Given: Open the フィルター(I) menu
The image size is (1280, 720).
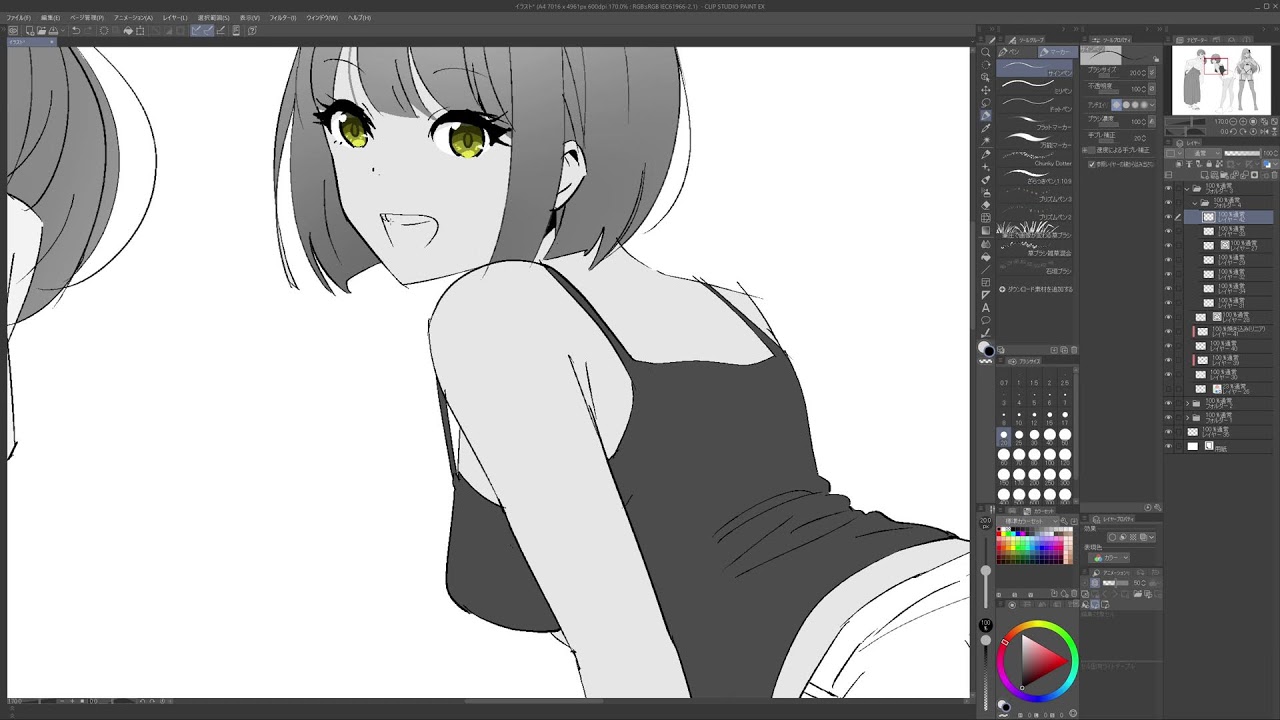Looking at the screenshot, I should (x=283, y=18).
